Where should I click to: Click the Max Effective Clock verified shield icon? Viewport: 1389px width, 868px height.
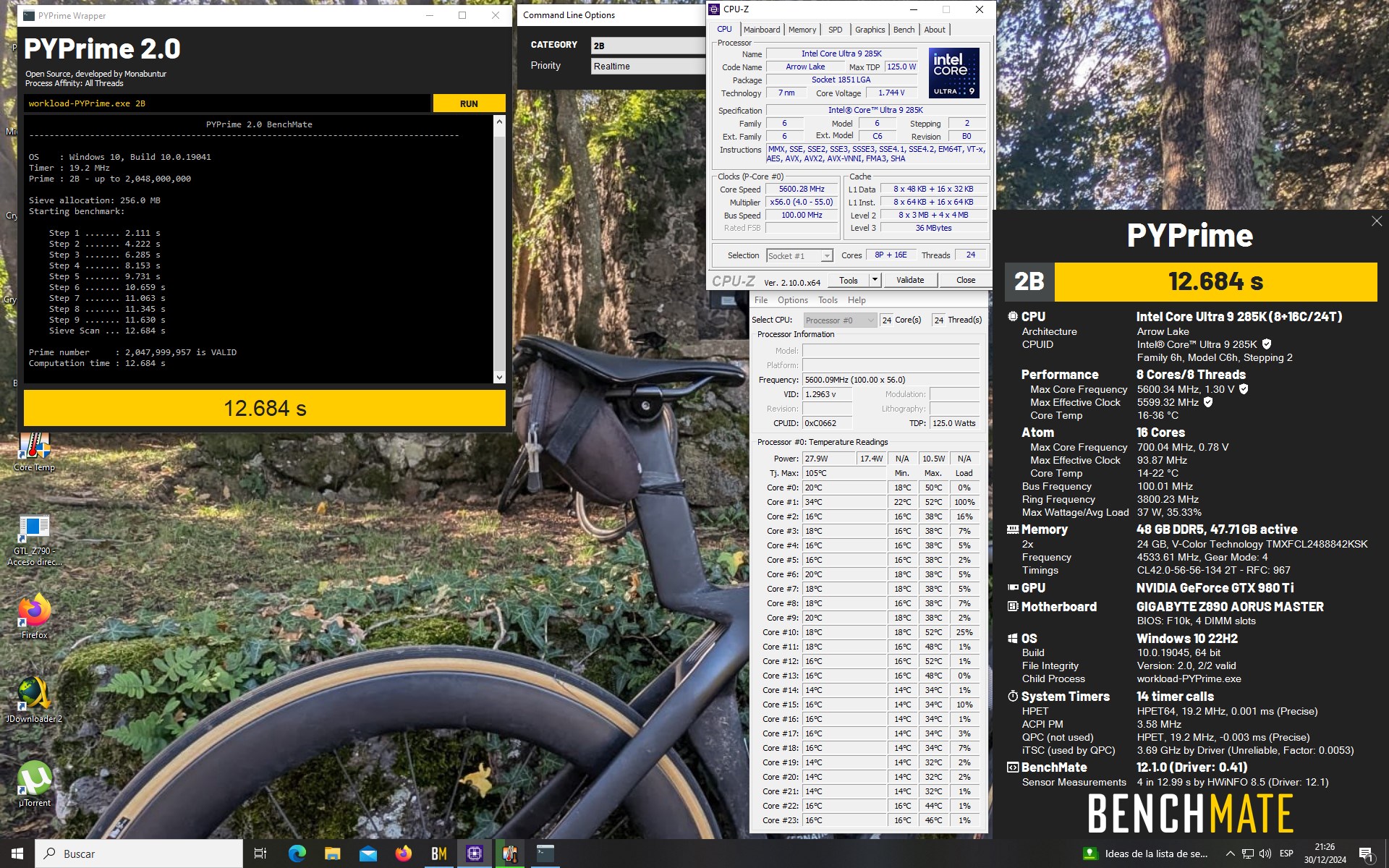[x=1208, y=402]
